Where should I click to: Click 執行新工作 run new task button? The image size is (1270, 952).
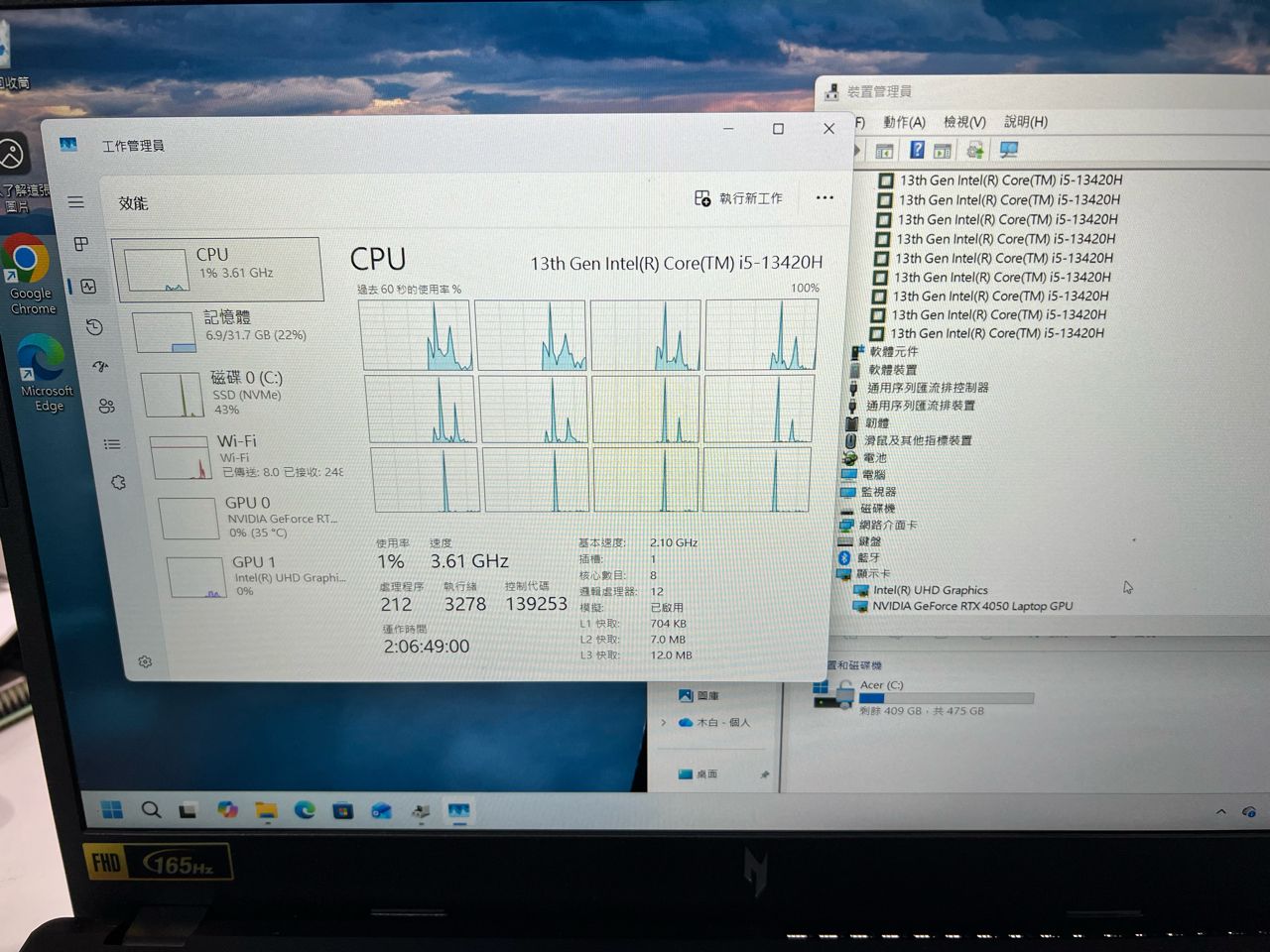click(739, 198)
